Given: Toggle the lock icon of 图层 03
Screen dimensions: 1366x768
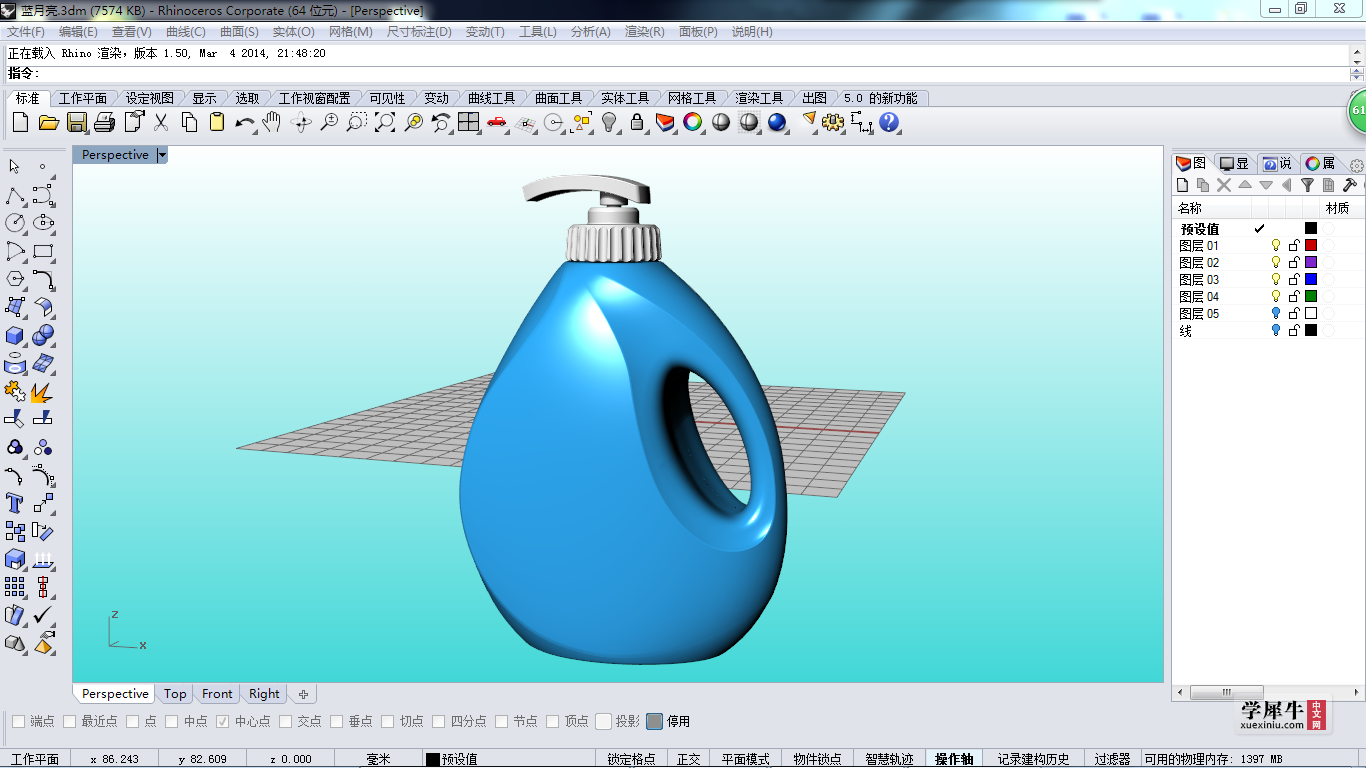Looking at the screenshot, I should (x=1294, y=280).
